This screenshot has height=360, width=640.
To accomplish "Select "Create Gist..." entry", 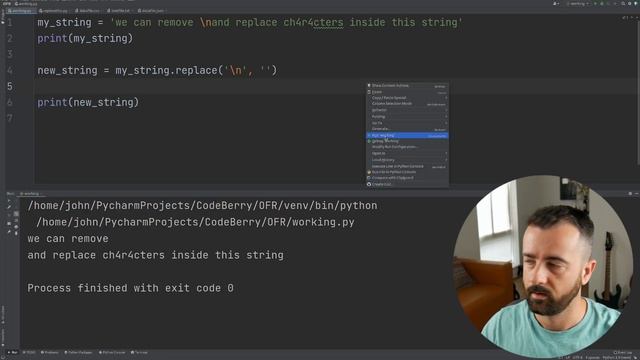I will click(x=407, y=184).
